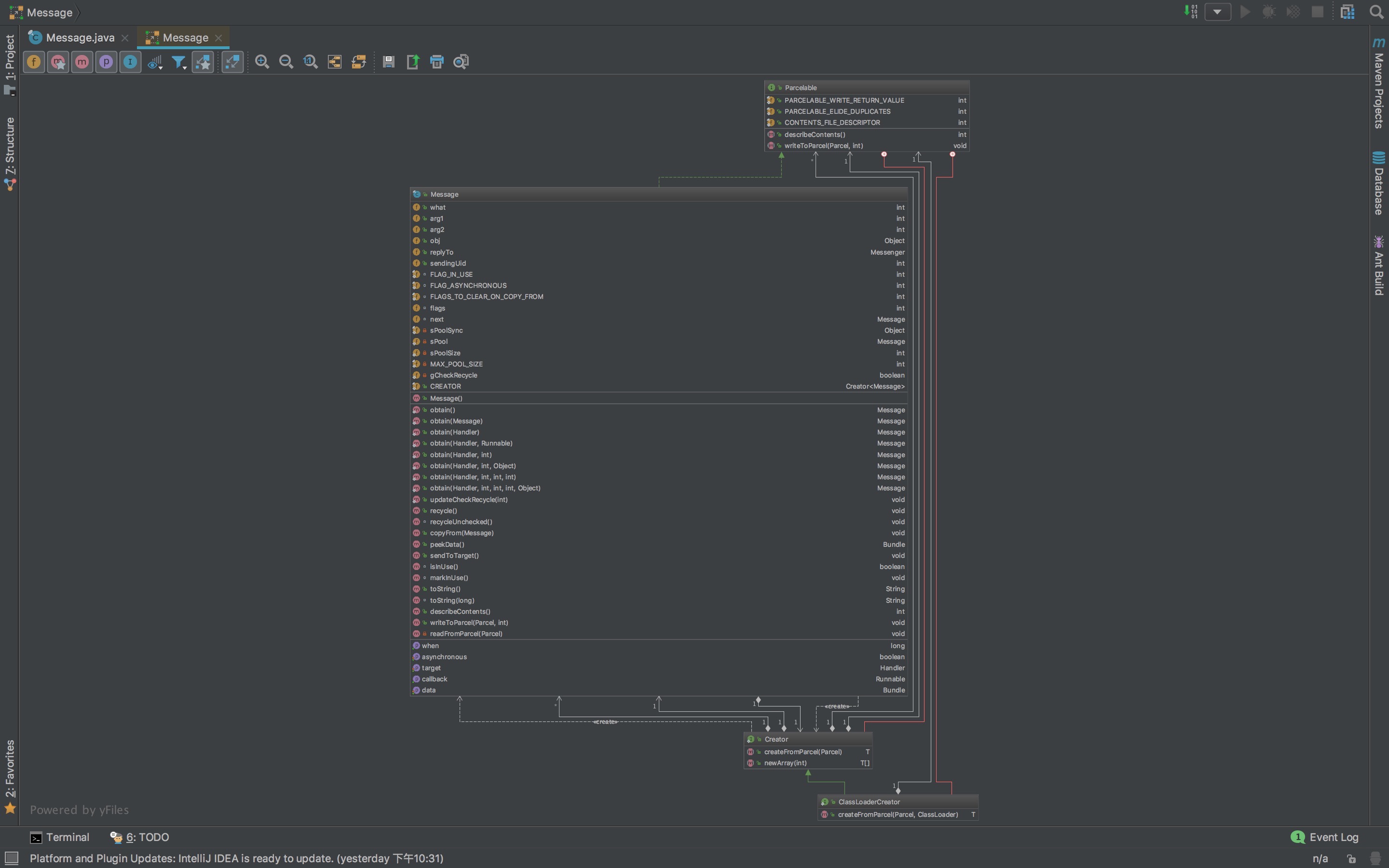Open the visibility level dropdown
The image size is (1389, 868).
(x=155, y=62)
